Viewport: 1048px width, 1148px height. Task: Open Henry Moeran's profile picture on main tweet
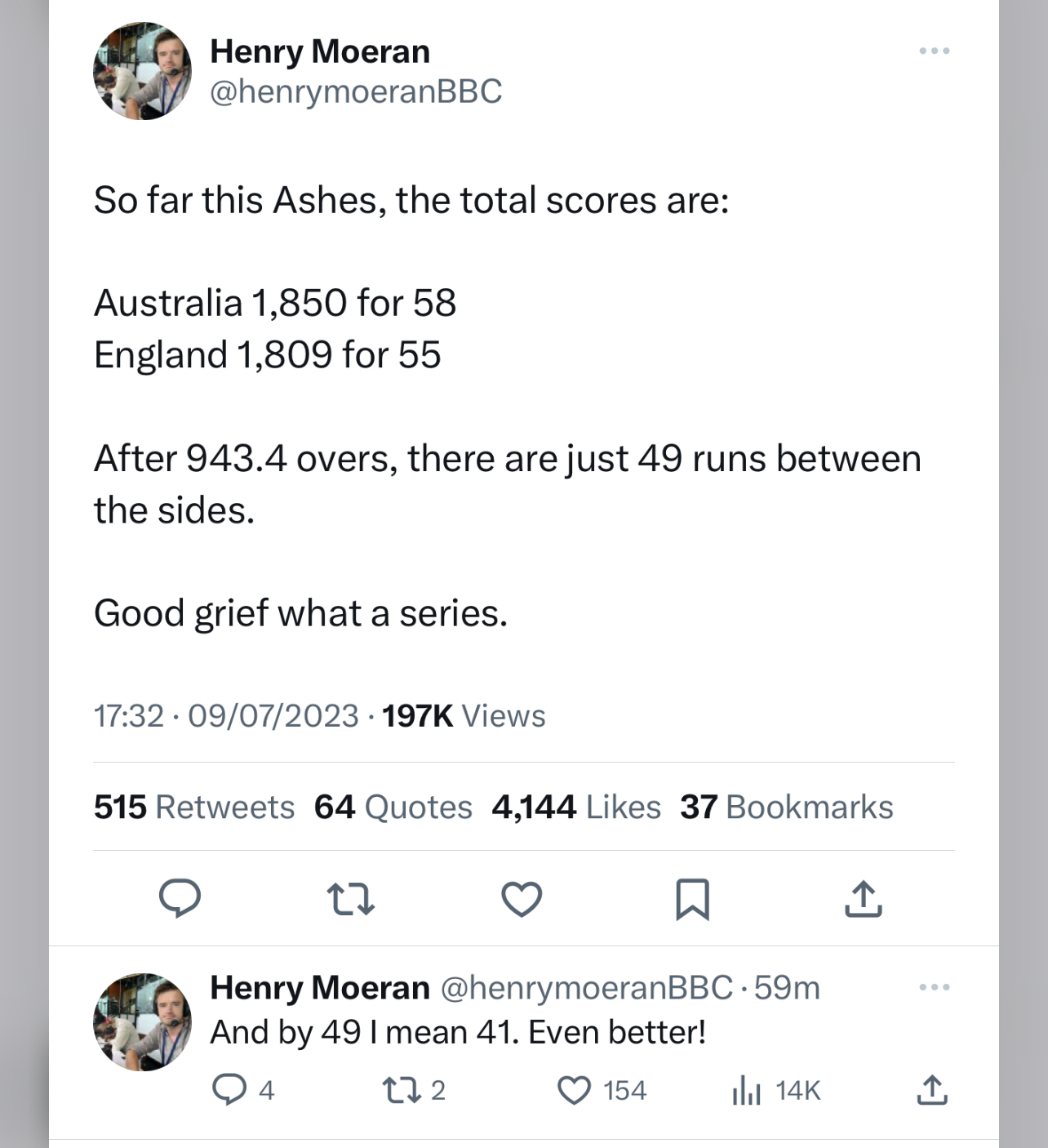[142, 71]
